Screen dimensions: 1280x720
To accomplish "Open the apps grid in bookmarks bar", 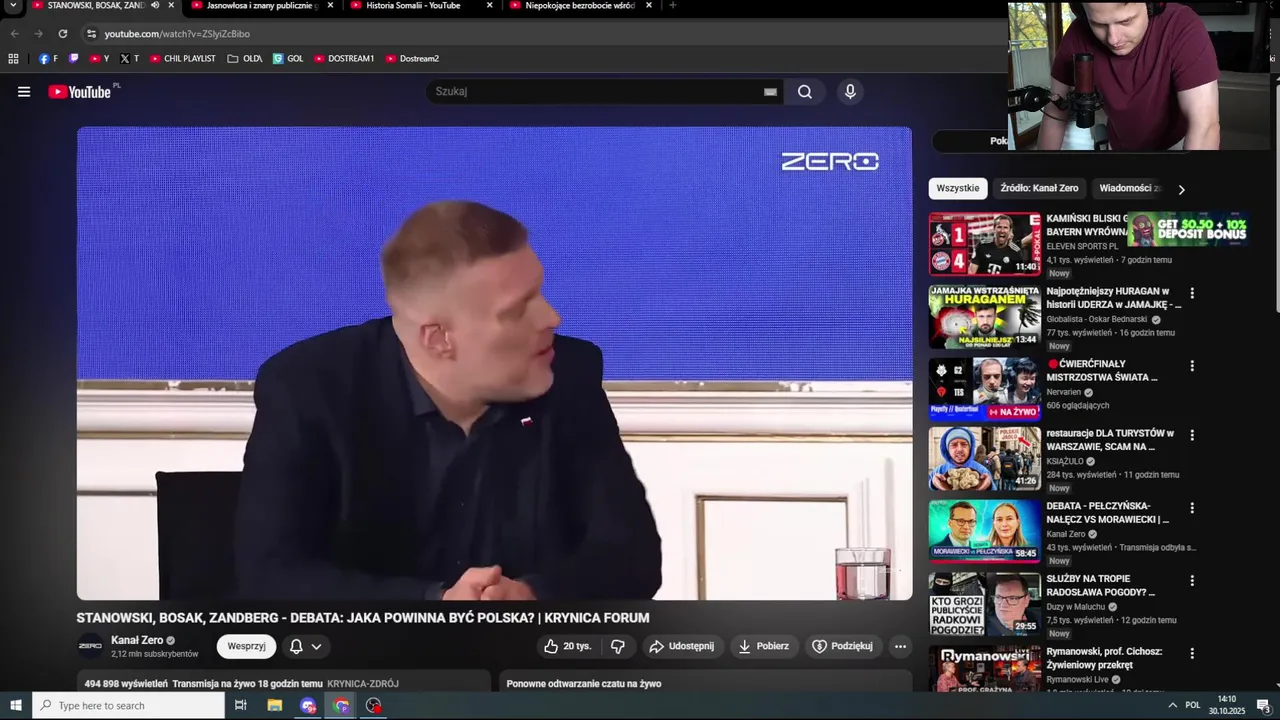I will click(13, 59).
